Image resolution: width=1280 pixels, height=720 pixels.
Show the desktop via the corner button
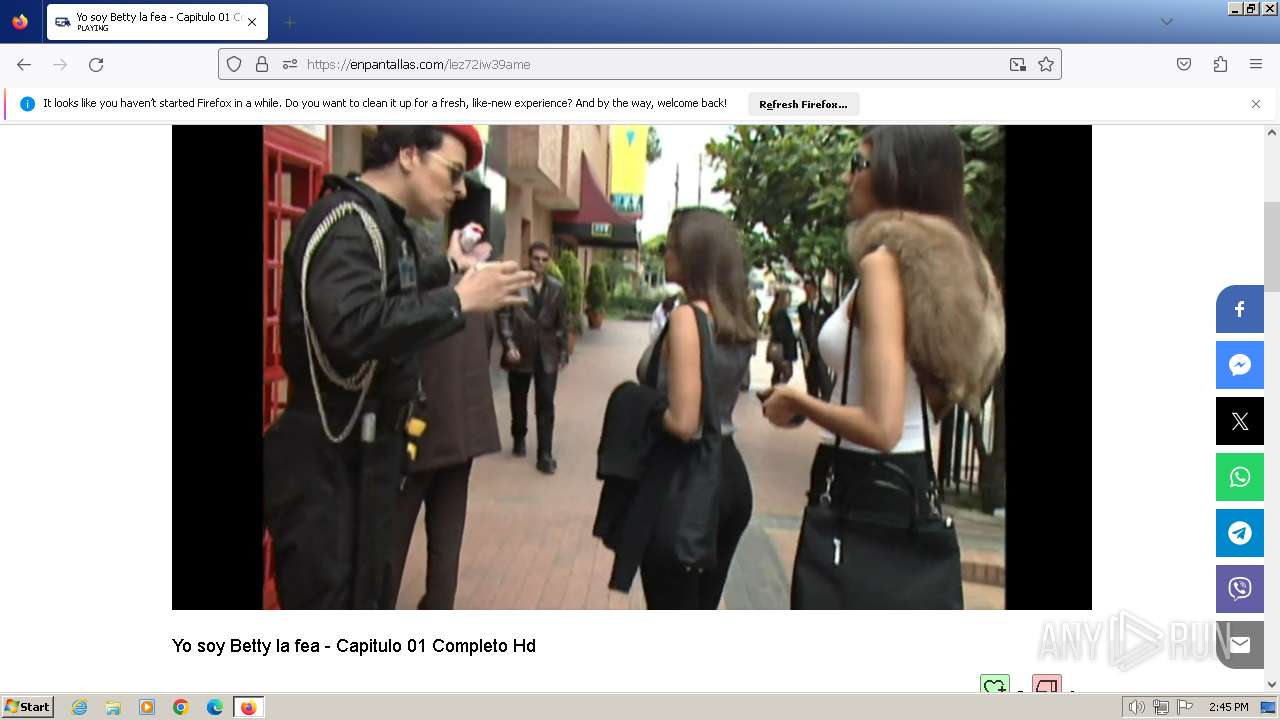pyautogui.click(x=1268, y=707)
